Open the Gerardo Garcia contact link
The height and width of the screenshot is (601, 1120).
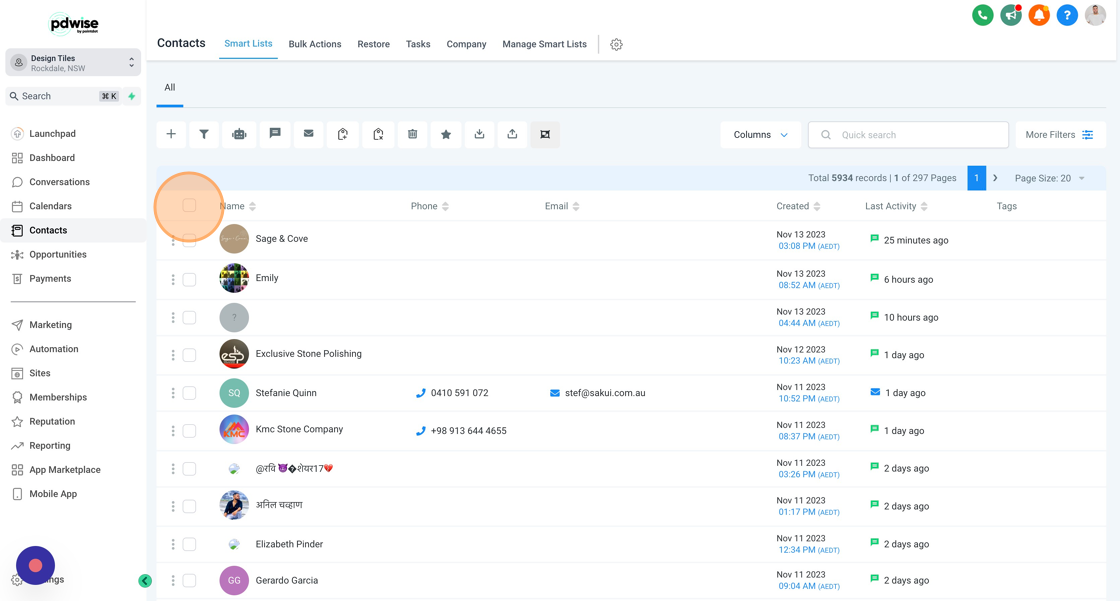[x=286, y=580]
